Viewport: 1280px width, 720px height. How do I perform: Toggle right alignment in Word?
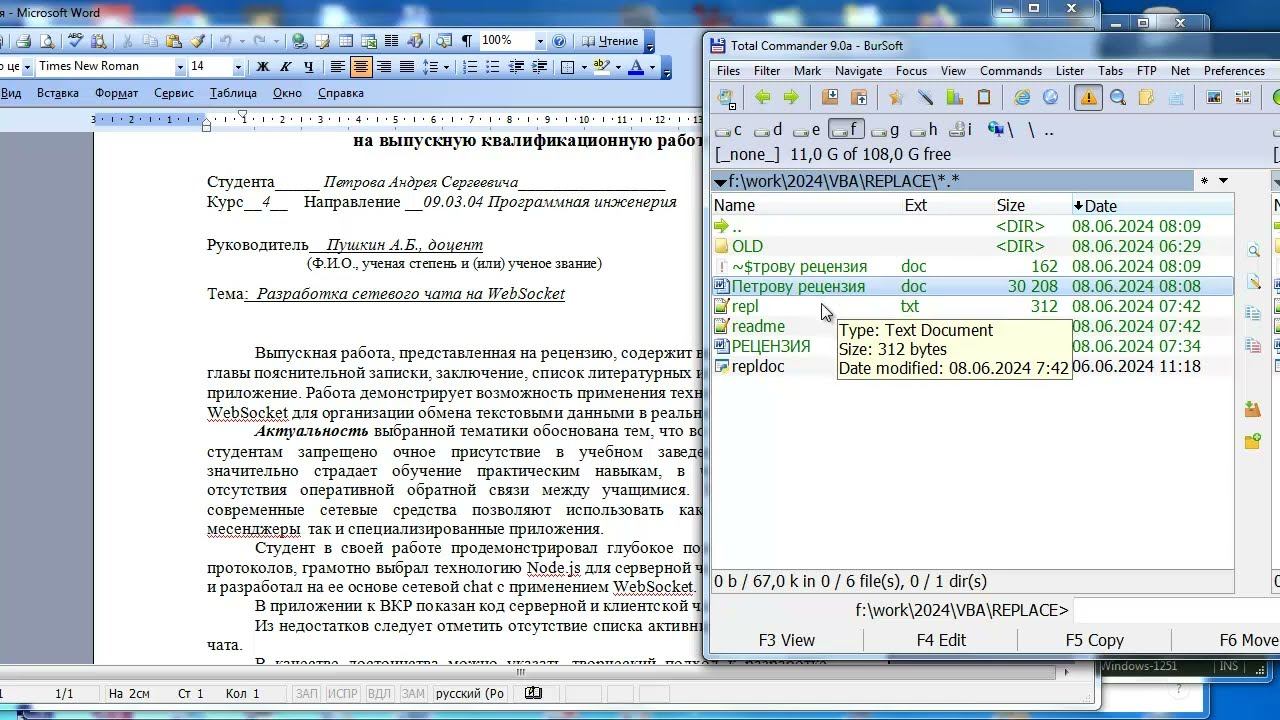pyautogui.click(x=384, y=67)
